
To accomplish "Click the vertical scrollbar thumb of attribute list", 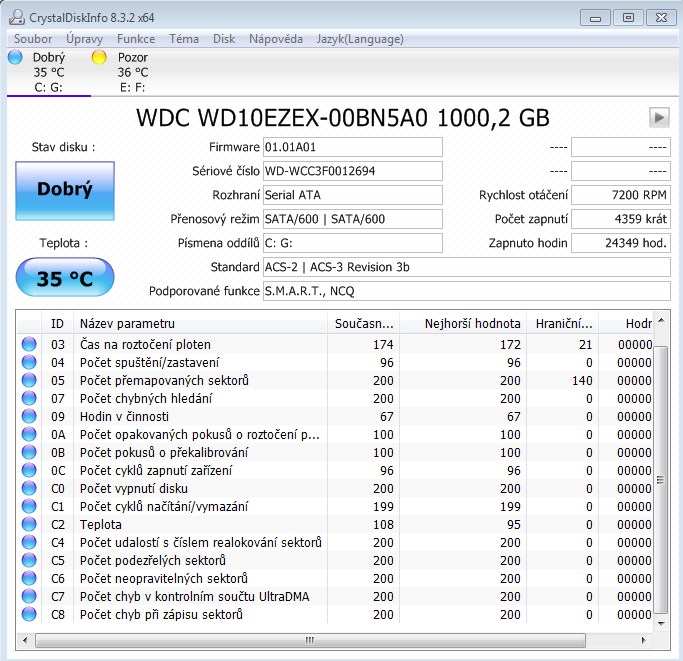I will pos(661,479).
